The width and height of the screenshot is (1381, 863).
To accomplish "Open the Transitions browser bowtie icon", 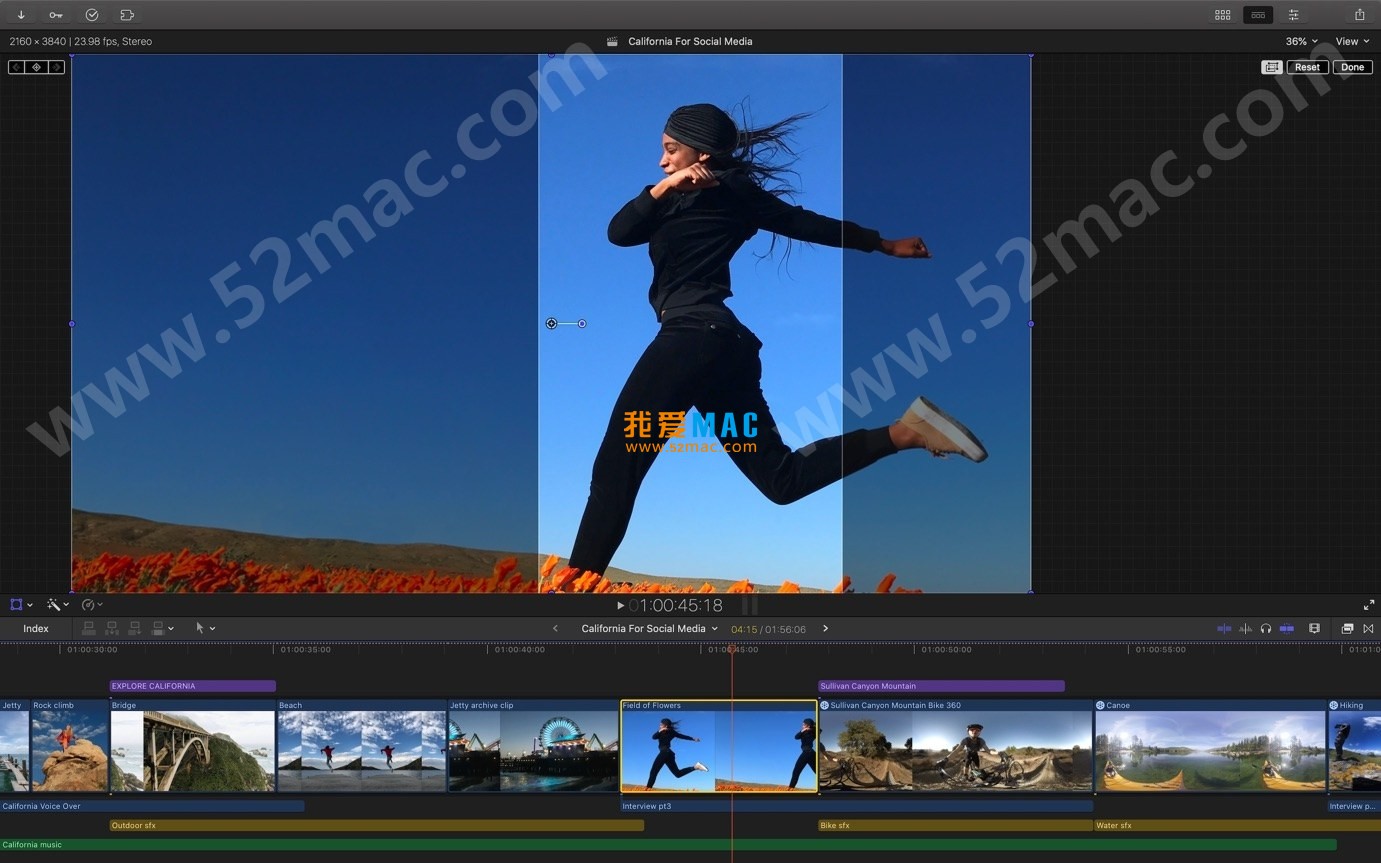I will (x=1368, y=629).
